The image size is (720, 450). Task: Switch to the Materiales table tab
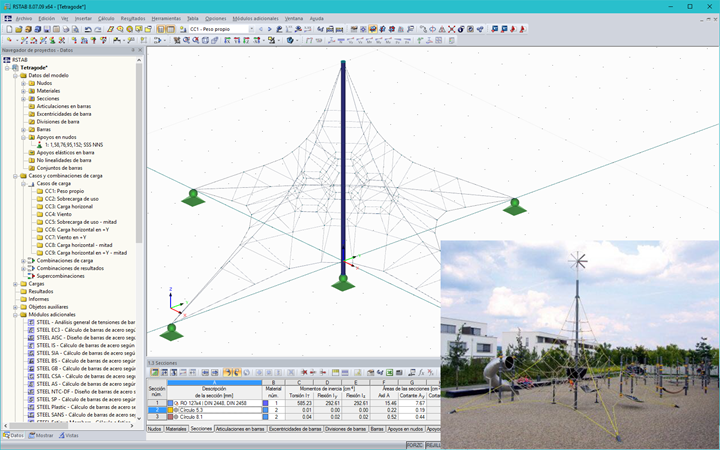pos(176,429)
